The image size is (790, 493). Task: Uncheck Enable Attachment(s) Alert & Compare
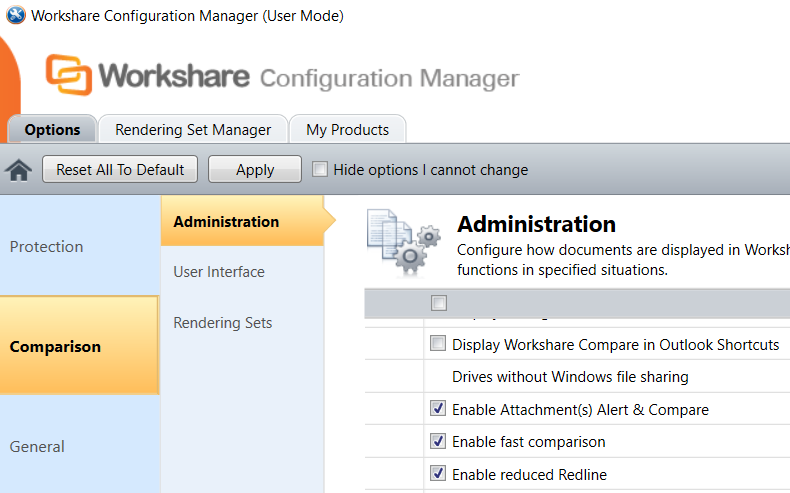(438, 408)
